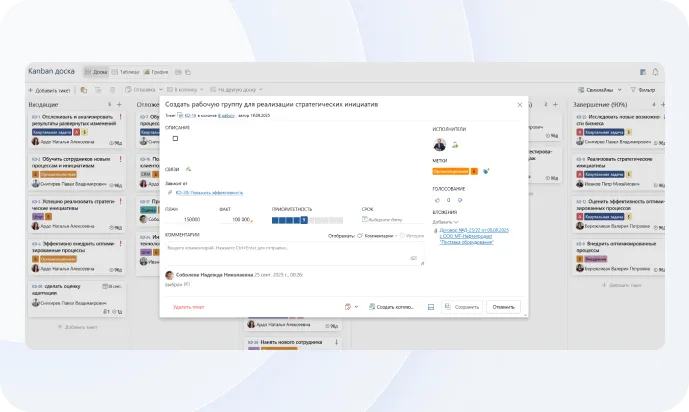Add an executor under Исполнители
The image size is (689, 412).
tap(456, 146)
